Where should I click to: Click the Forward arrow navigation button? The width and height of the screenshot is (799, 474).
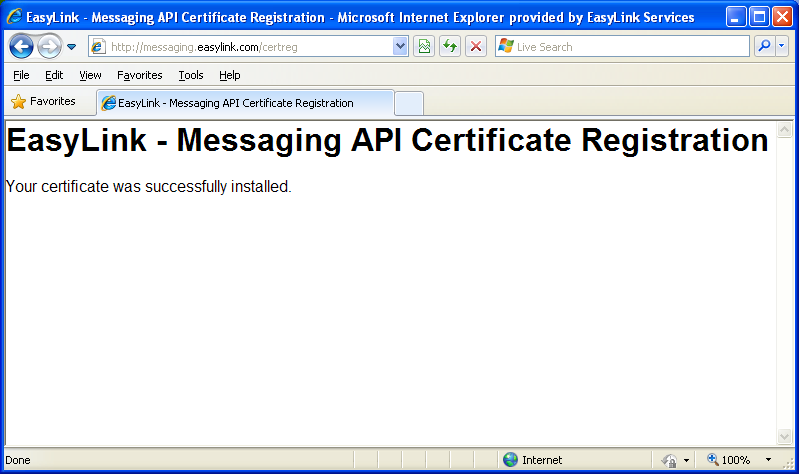[49, 47]
